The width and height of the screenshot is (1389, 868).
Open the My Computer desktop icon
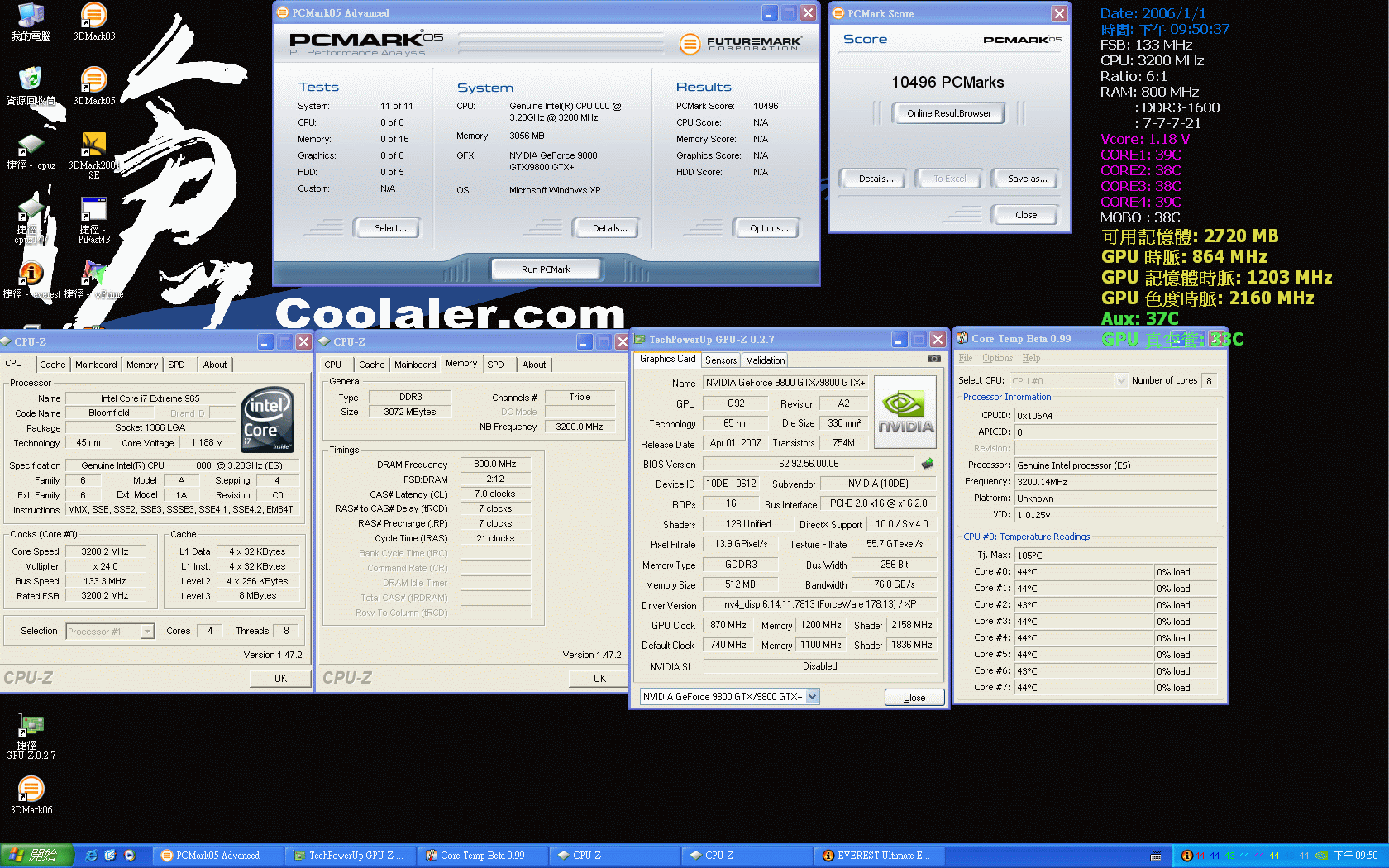31,22
